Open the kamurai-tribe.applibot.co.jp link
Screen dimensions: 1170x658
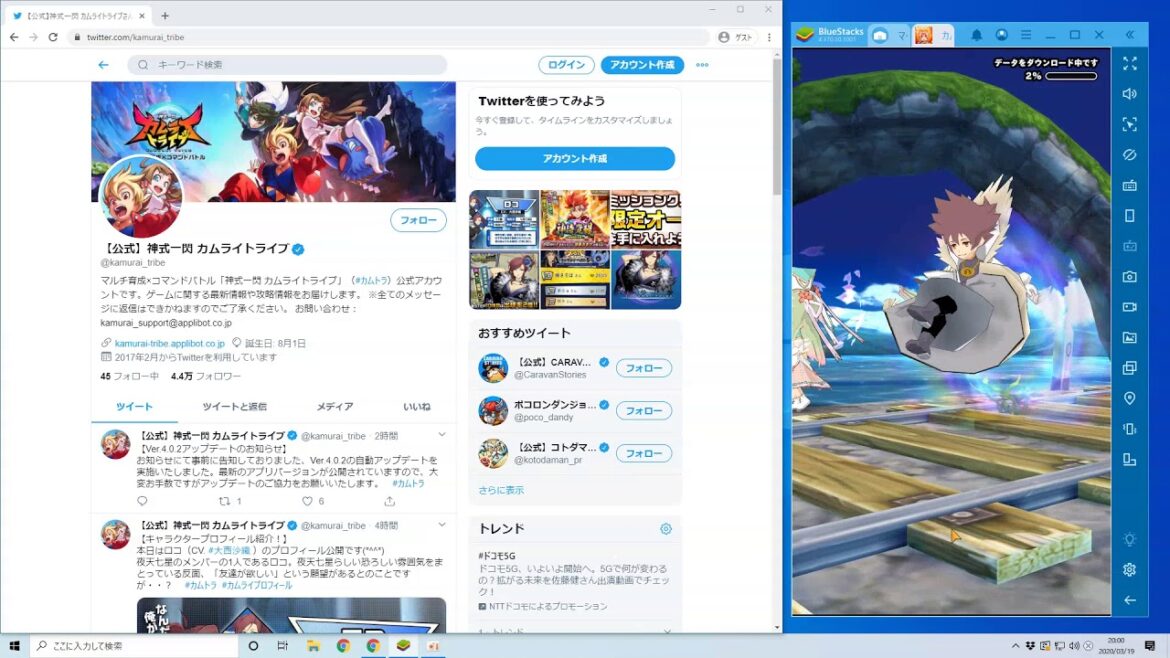click(169, 343)
